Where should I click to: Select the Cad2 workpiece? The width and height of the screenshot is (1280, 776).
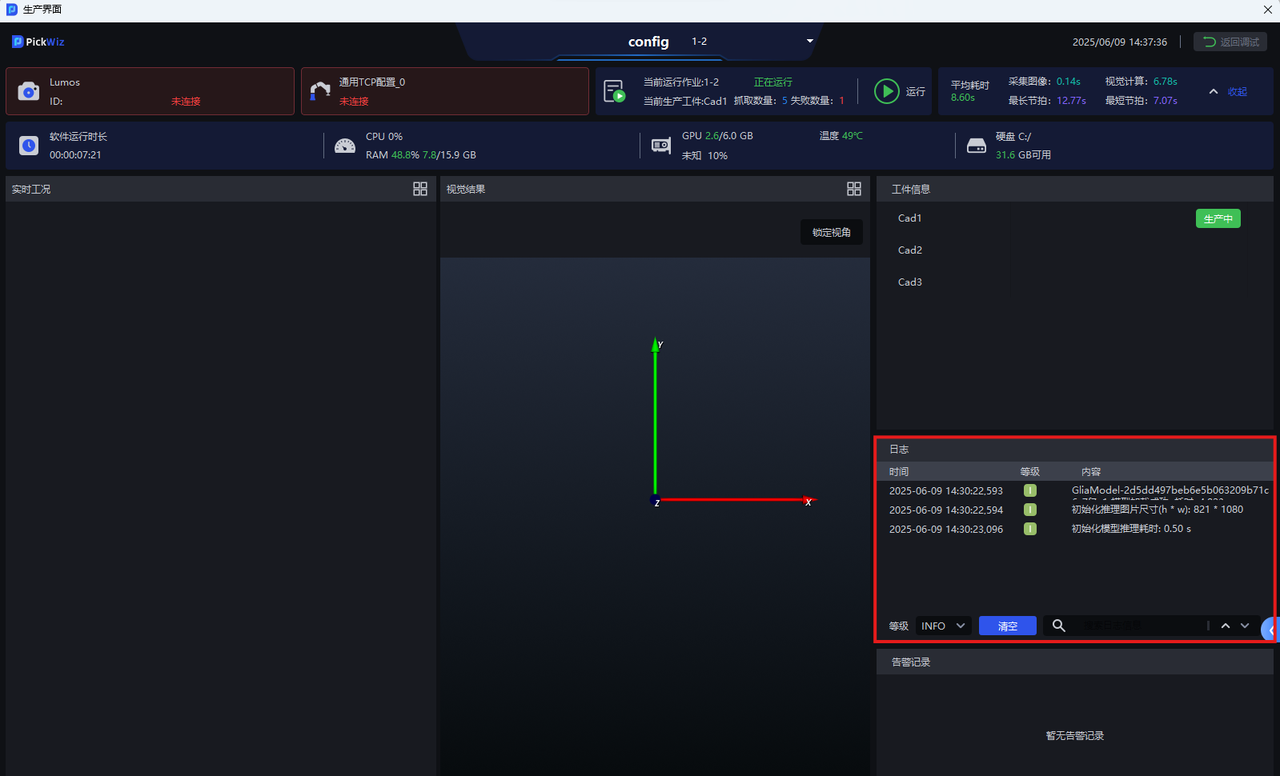(x=910, y=250)
